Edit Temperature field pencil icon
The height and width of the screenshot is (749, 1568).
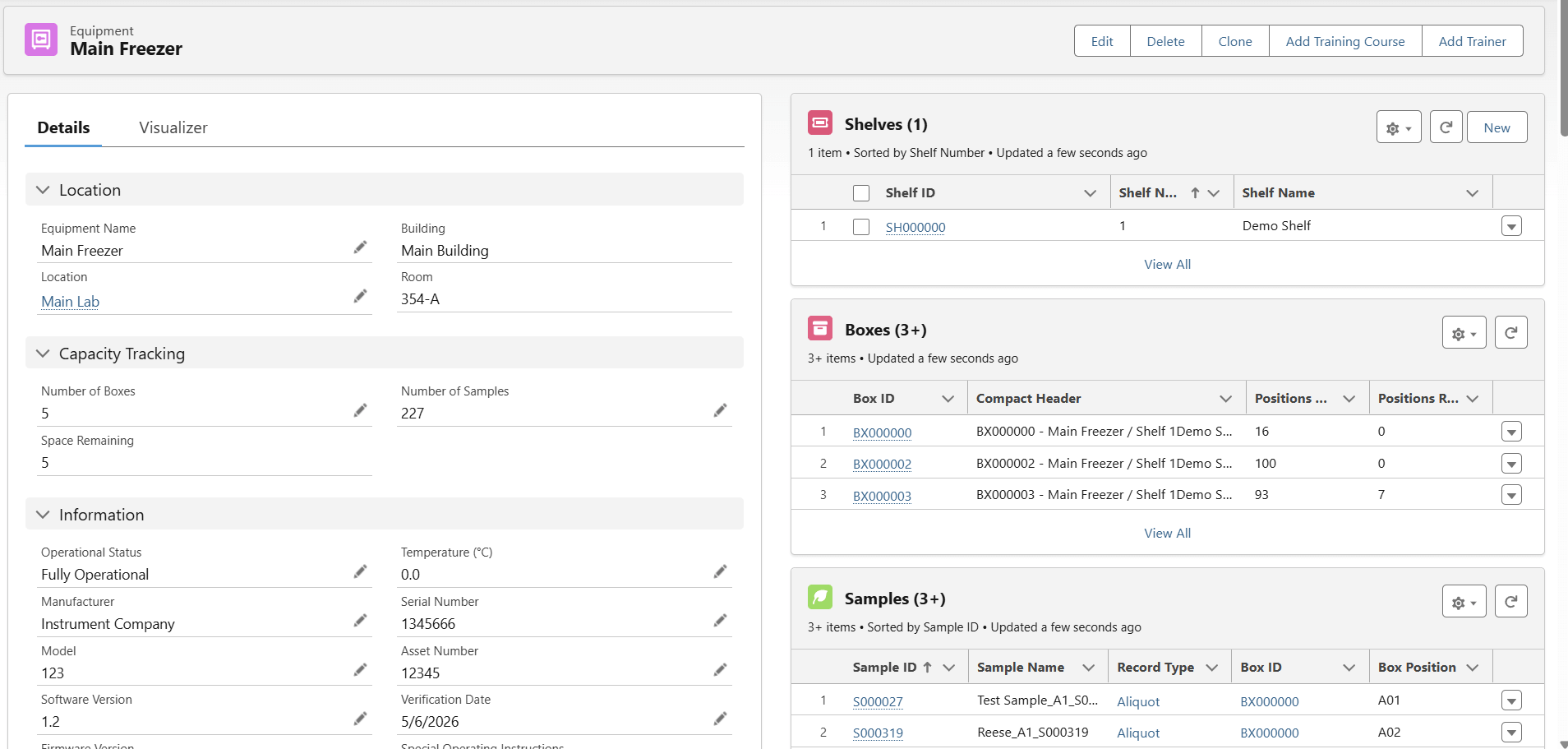(x=720, y=571)
